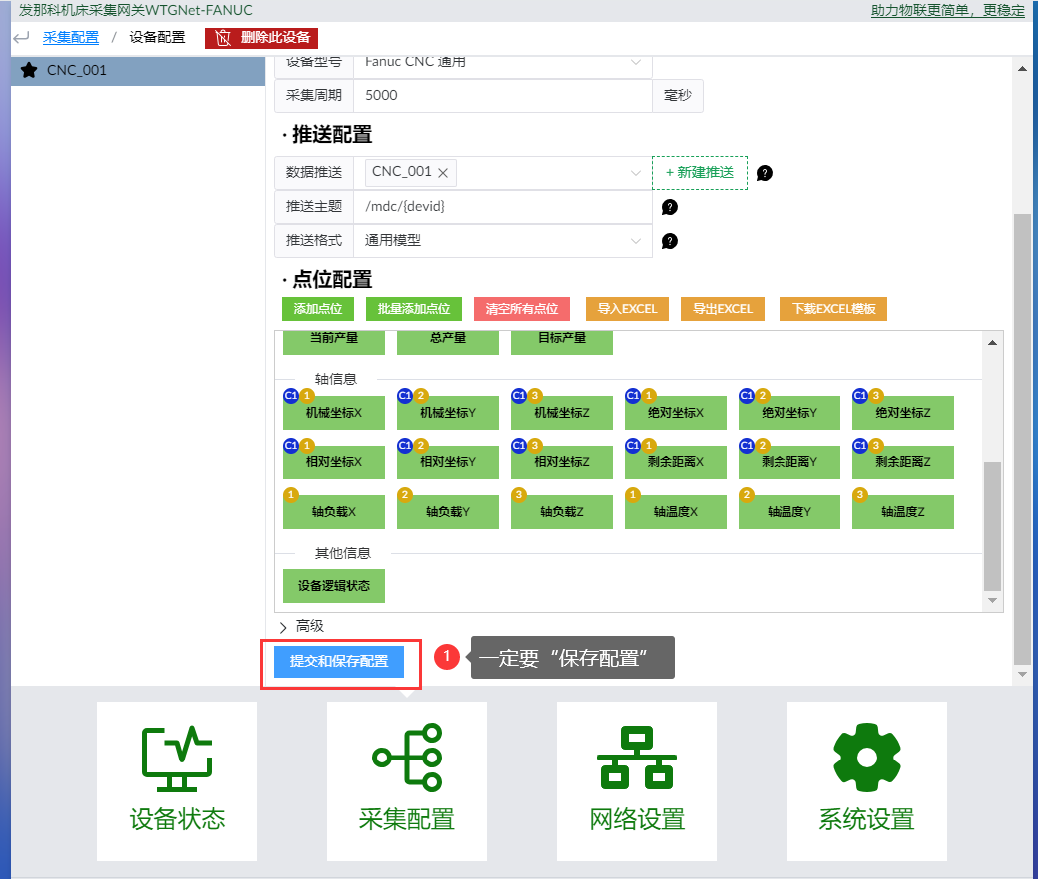Viewport: 1038px width, 879px height.
Task: Select 轴温度X point tile
Action: point(676,512)
